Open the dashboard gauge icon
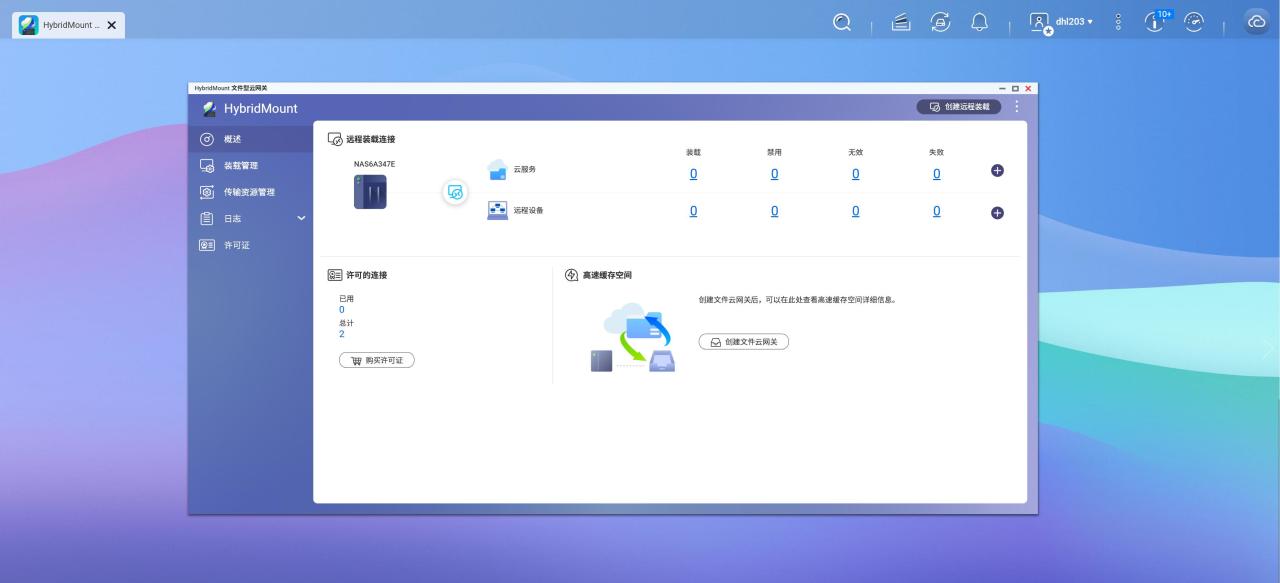 (x=1194, y=21)
